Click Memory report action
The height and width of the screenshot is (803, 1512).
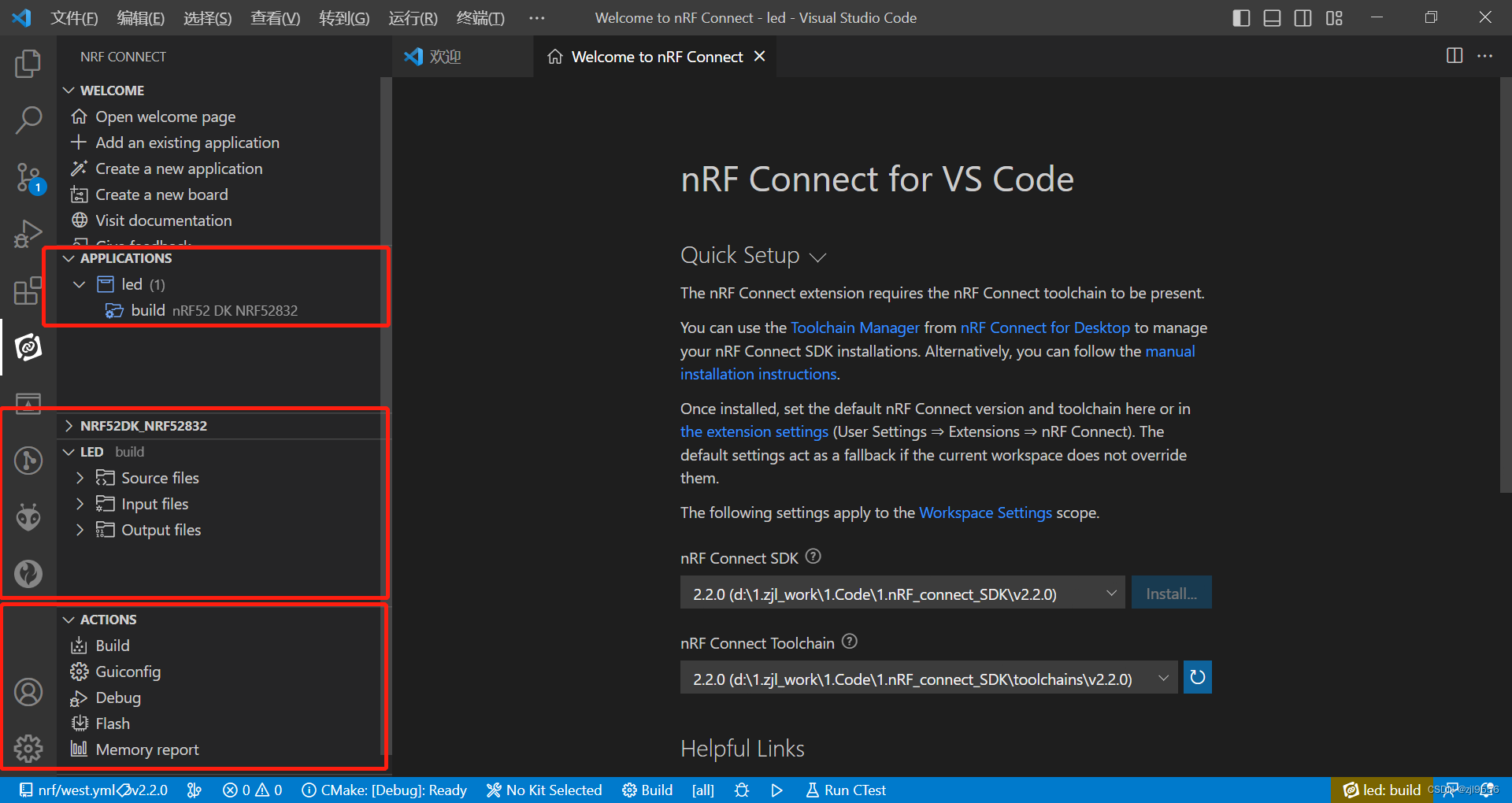147,749
